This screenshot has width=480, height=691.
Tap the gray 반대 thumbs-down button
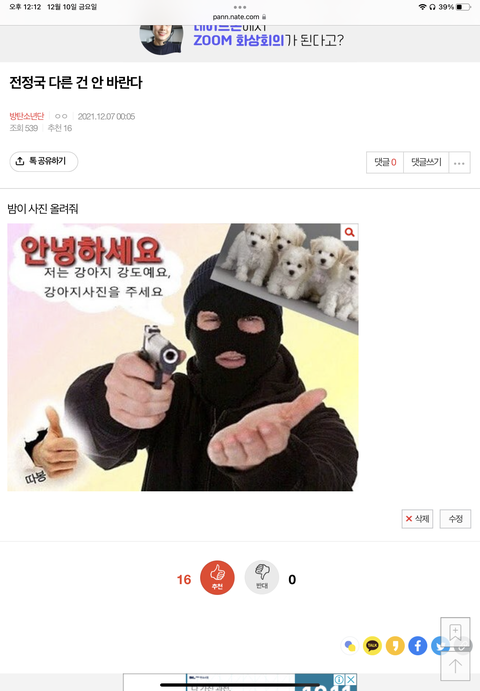pos(262,577)
